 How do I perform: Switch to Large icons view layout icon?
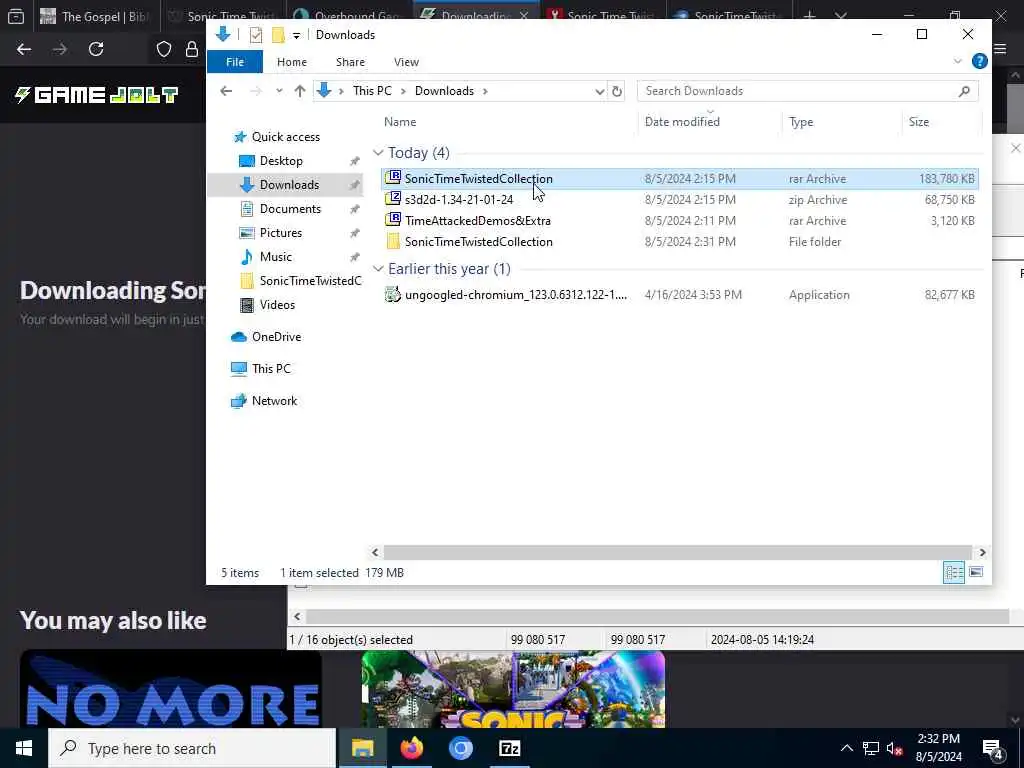[x=976, y=573]
